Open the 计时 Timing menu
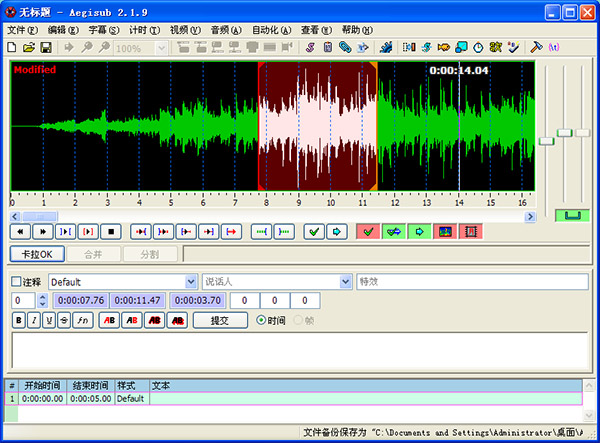Image resolution: width=600 pixels, height=443 pixels. pyautogui.click(x=144, y=30)
